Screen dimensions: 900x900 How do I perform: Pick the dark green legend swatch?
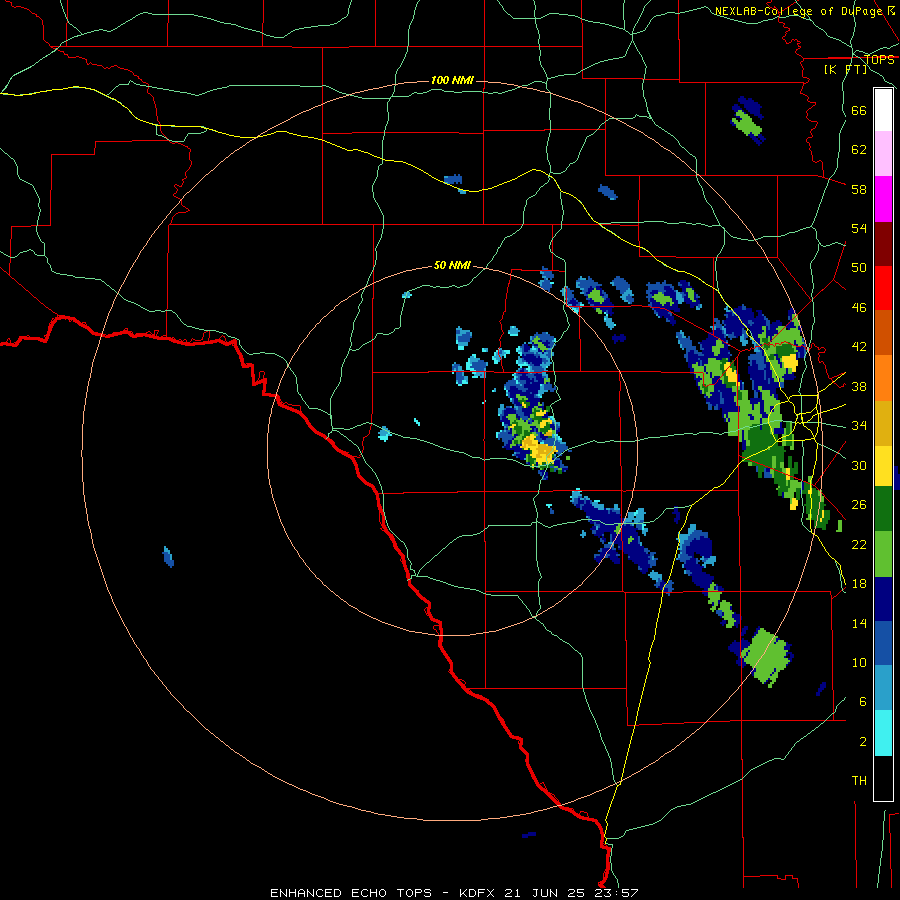pyautogui.click(x=883, y=509)
